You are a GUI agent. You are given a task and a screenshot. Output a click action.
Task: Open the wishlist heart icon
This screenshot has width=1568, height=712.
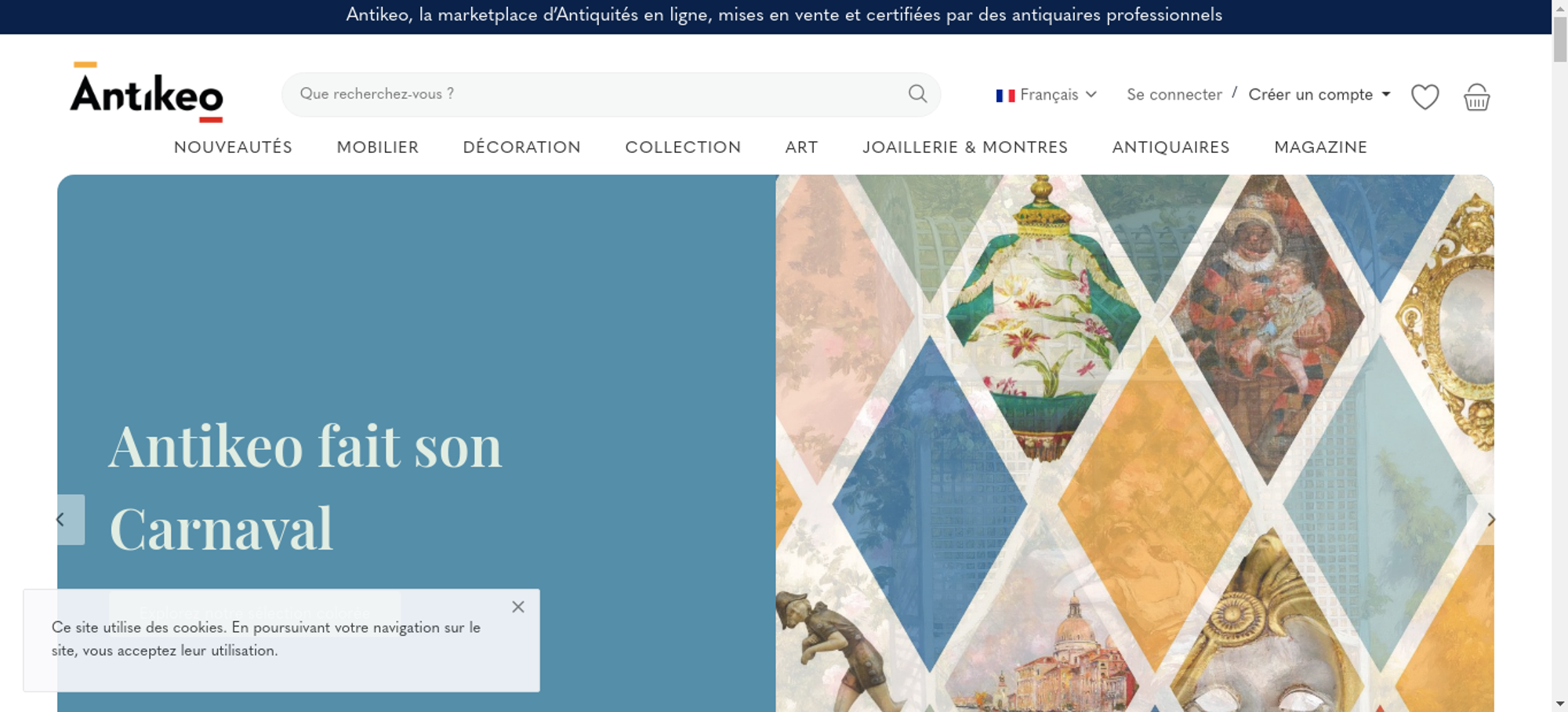[x=1425, y=96]
